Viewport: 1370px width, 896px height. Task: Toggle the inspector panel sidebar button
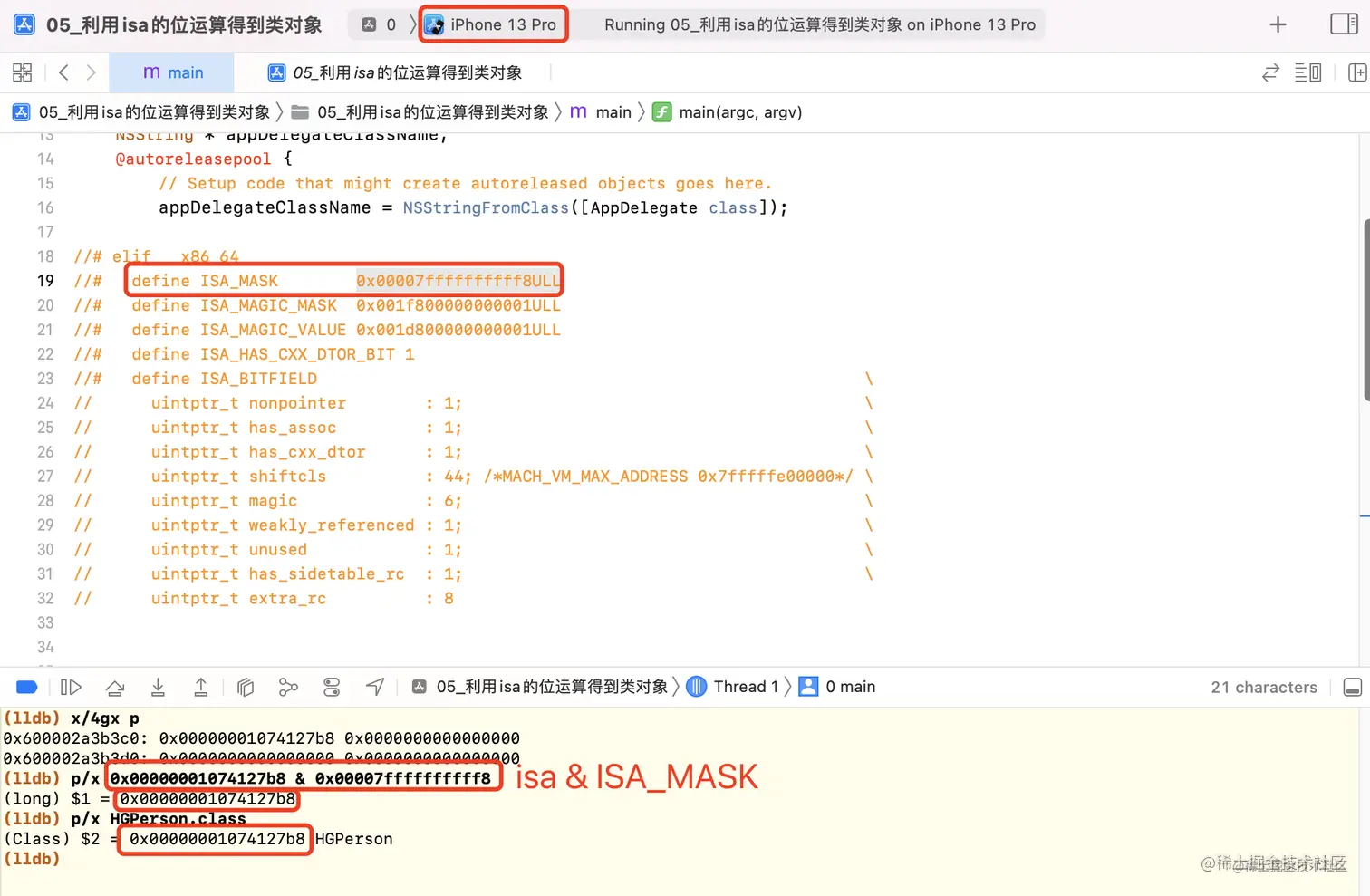coord(1344,24)
